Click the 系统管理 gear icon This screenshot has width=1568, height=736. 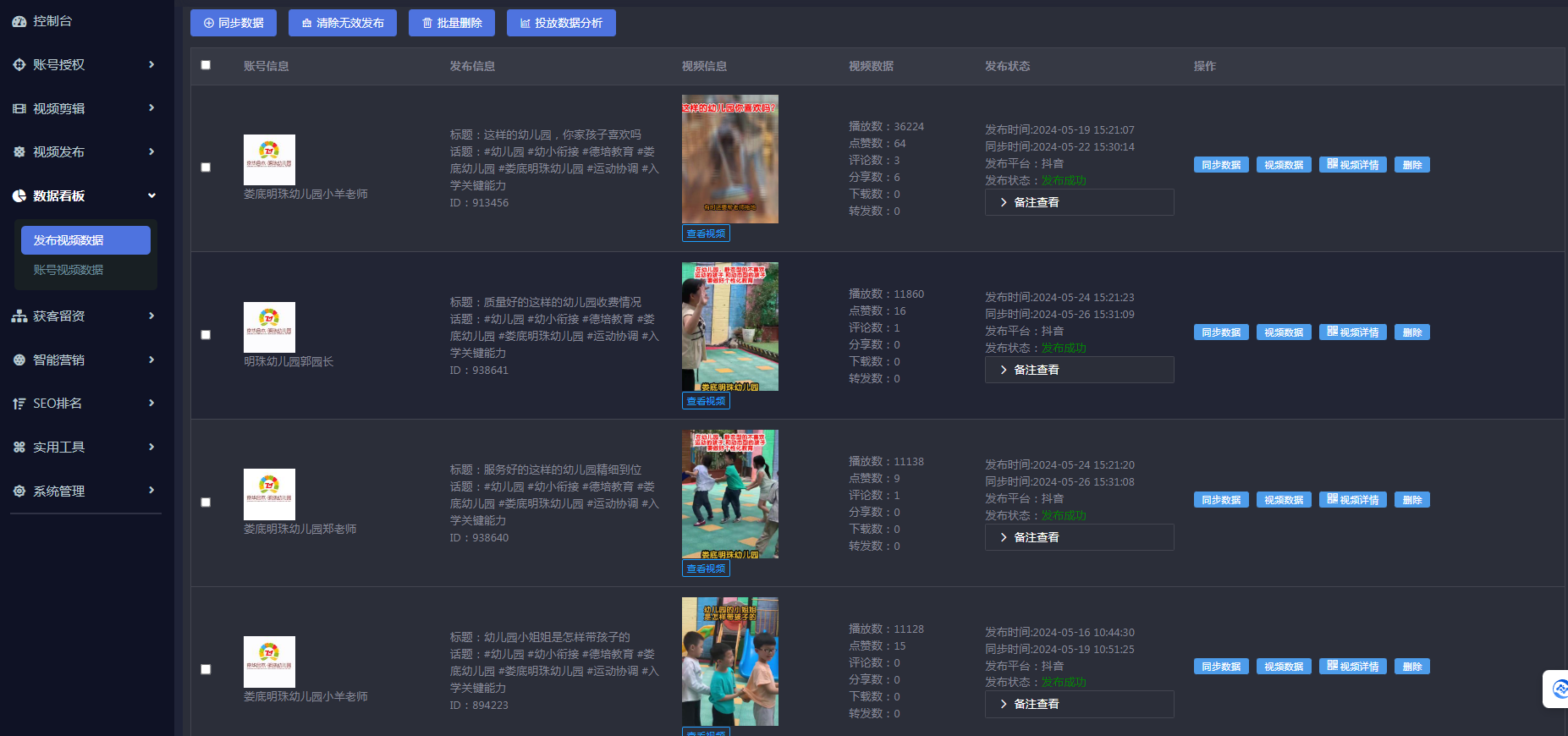click(19, 492)
